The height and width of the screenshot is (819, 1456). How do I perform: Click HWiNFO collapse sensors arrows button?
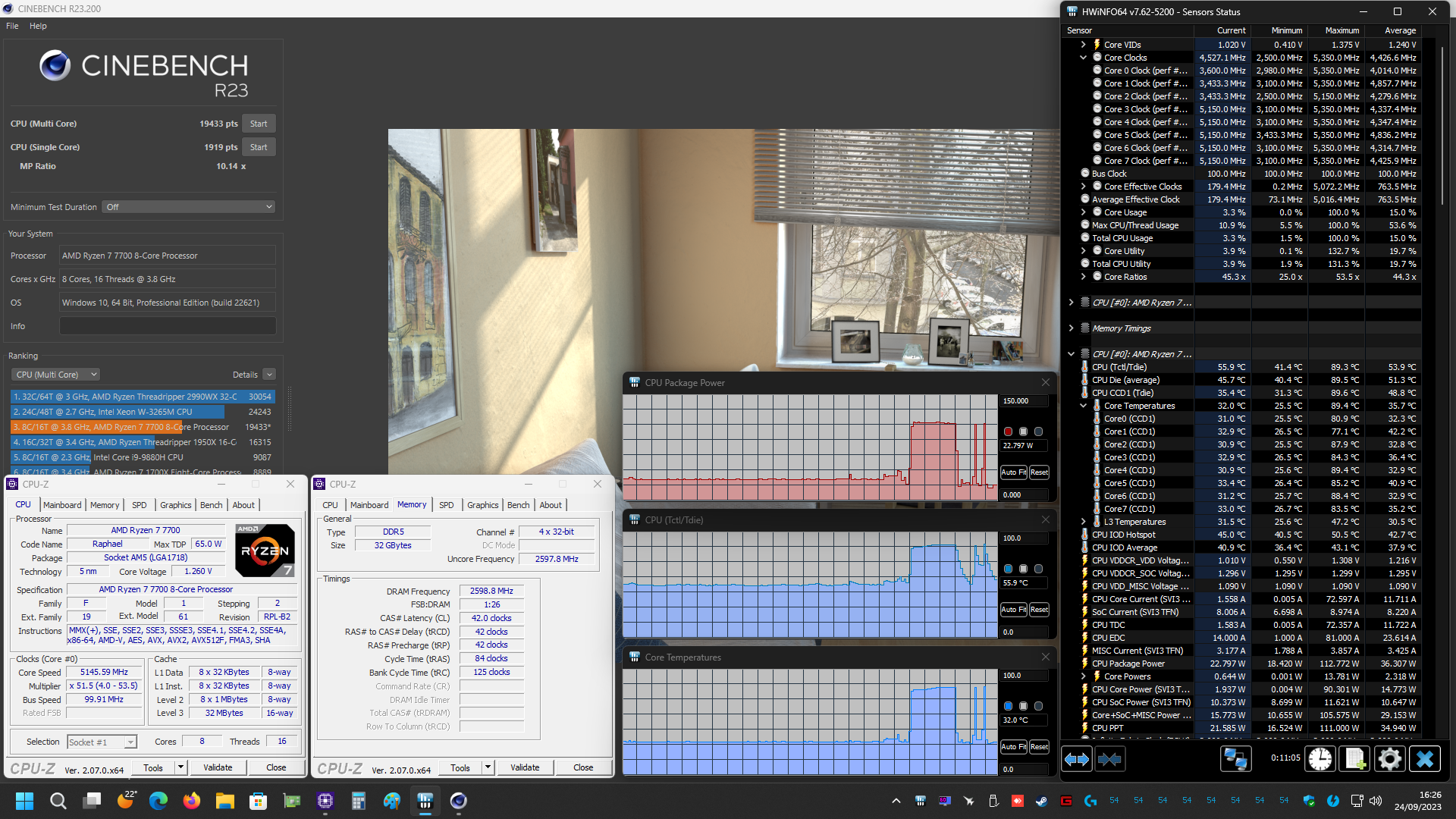(x=1109, y=758)
